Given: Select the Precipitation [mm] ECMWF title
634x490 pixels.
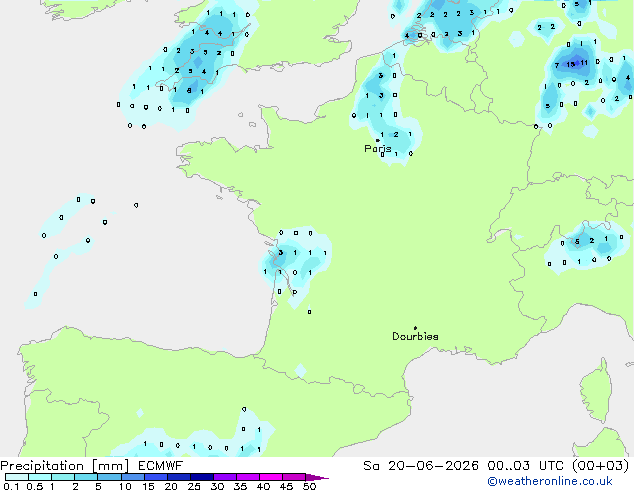Looking at the screenshot, I should pos(92,466).
